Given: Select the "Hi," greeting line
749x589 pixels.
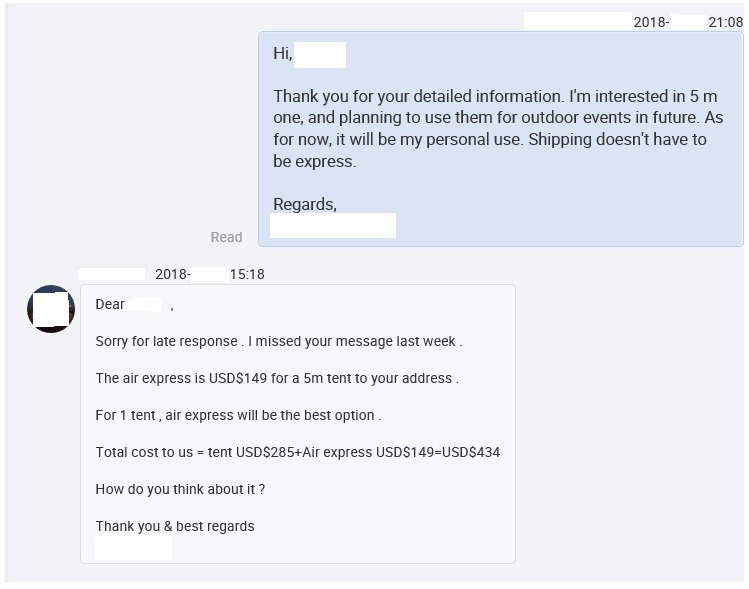Looking at the screenshot, I should (283, 54).
